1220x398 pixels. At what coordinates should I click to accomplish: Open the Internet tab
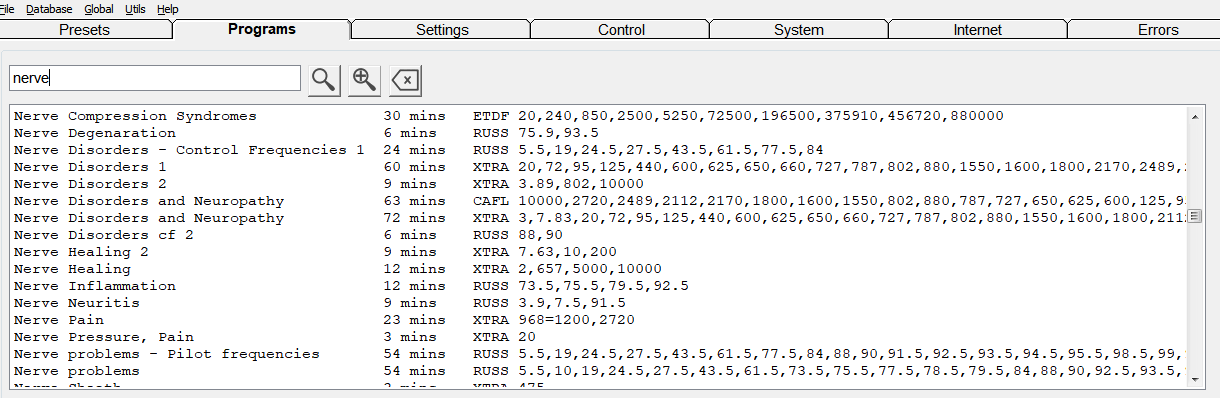point(978,30)
